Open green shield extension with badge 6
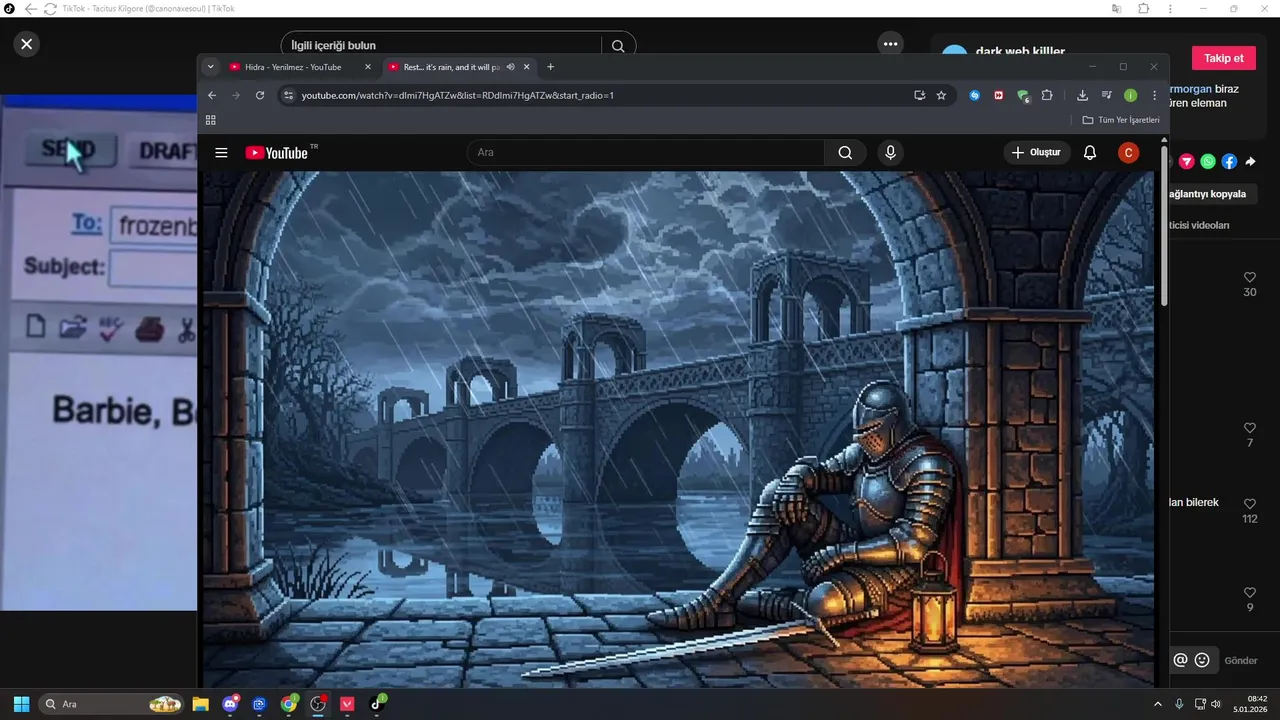This screenshot has width=1280, height=720. coord(1023,96)
